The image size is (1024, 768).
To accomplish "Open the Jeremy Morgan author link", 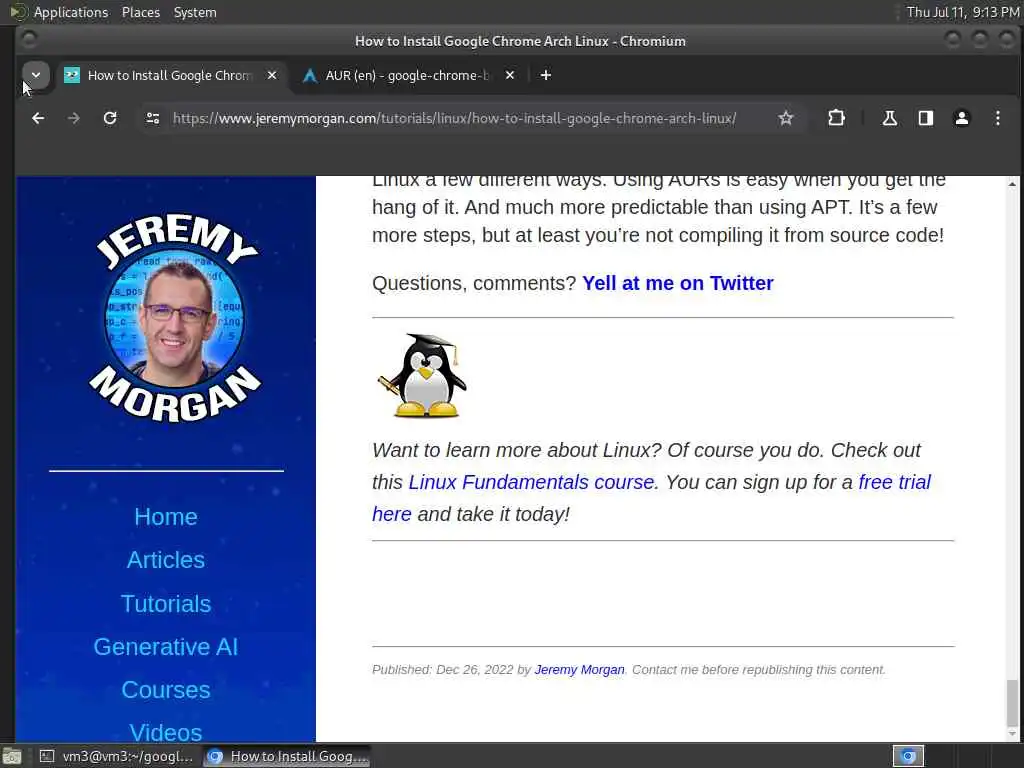I will coord(579,670).
